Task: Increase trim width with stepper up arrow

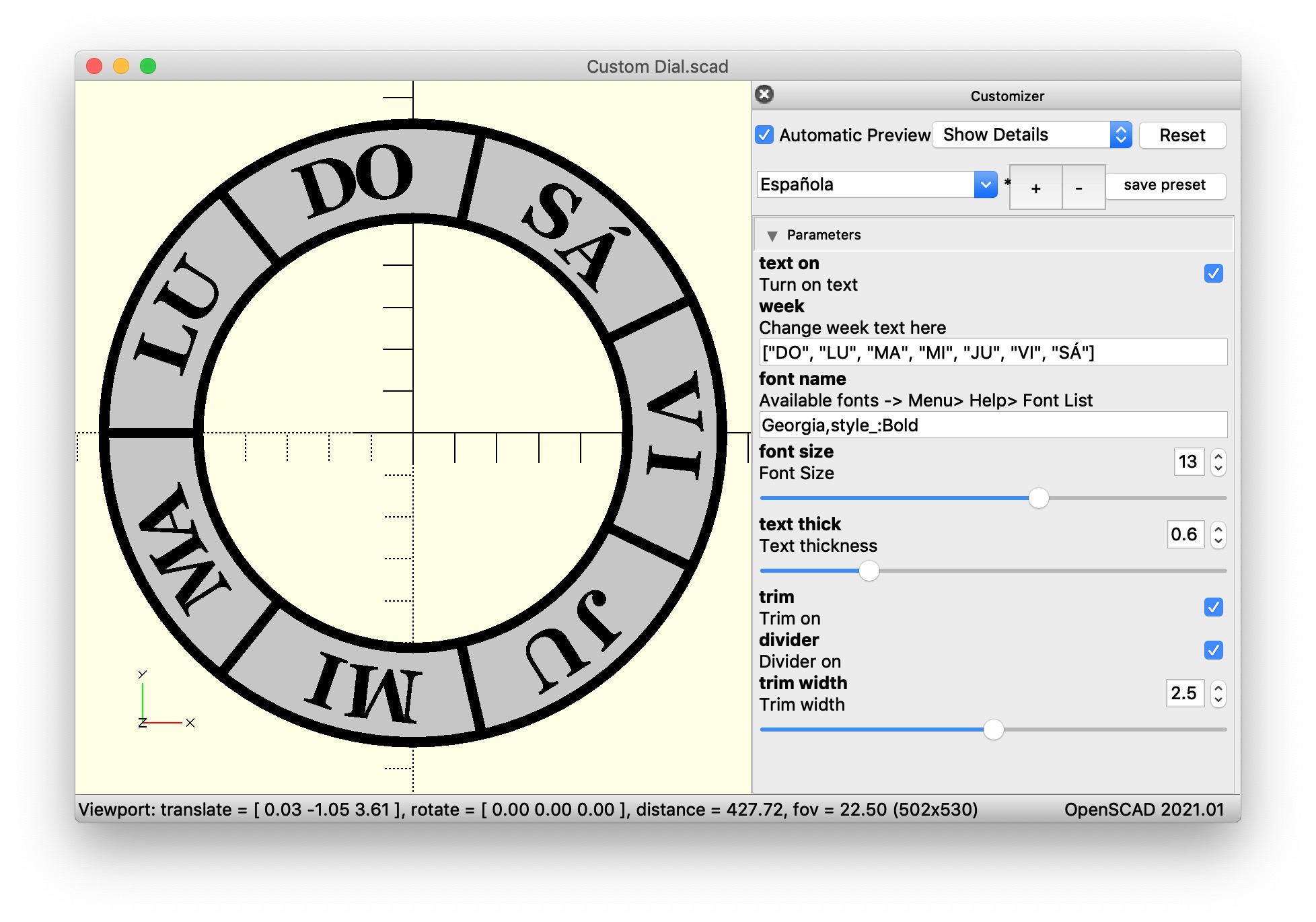Action: pos(1218,687)
